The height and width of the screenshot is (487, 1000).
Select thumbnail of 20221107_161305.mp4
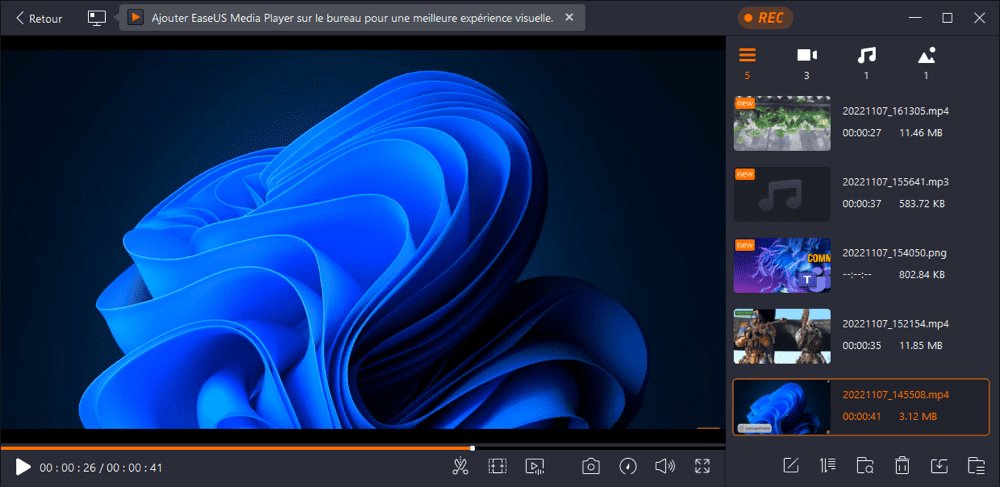[x=782, y=124]
